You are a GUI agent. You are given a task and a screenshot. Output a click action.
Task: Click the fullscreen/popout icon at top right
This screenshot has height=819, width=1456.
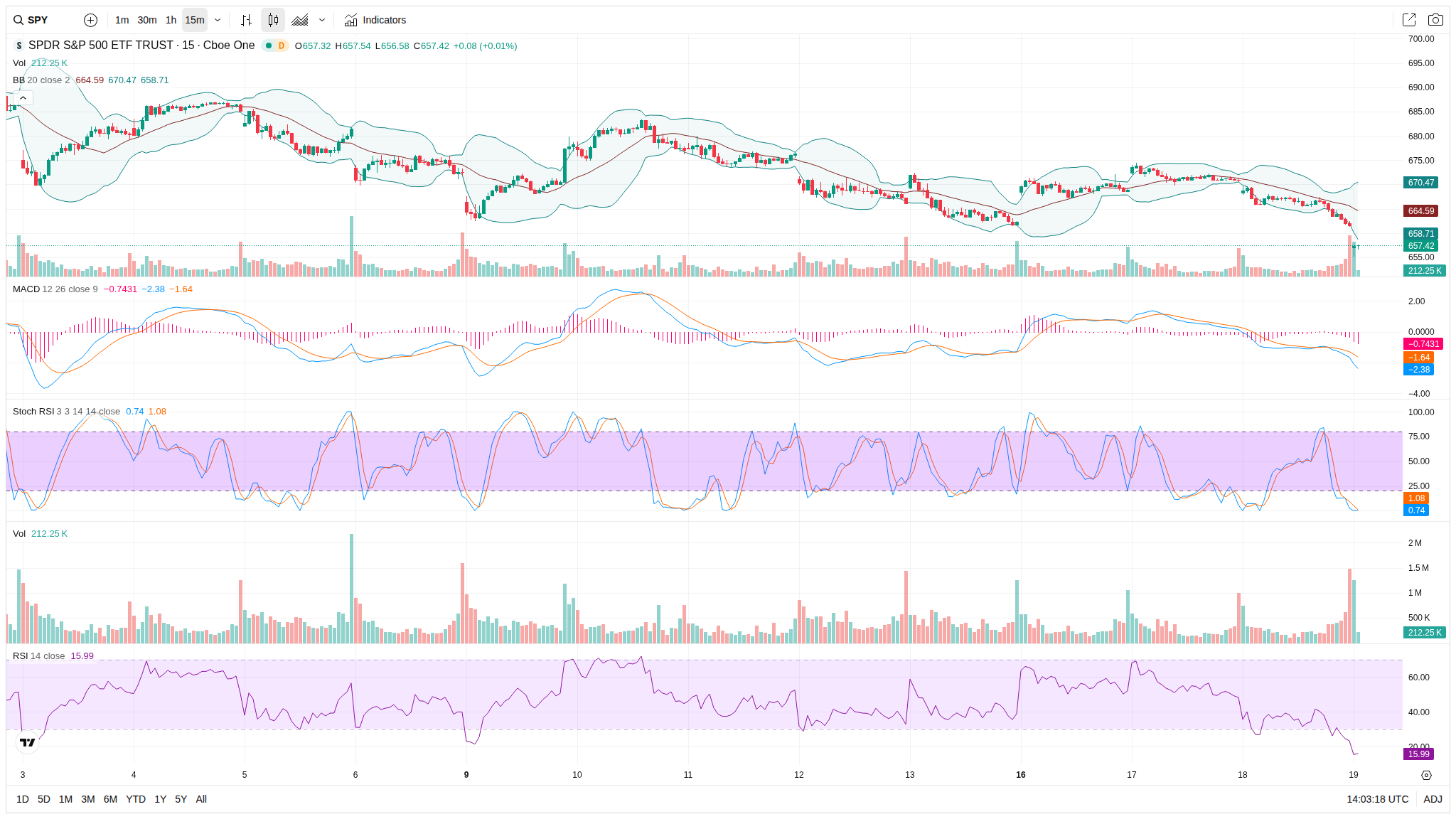tap(1408, 20)
